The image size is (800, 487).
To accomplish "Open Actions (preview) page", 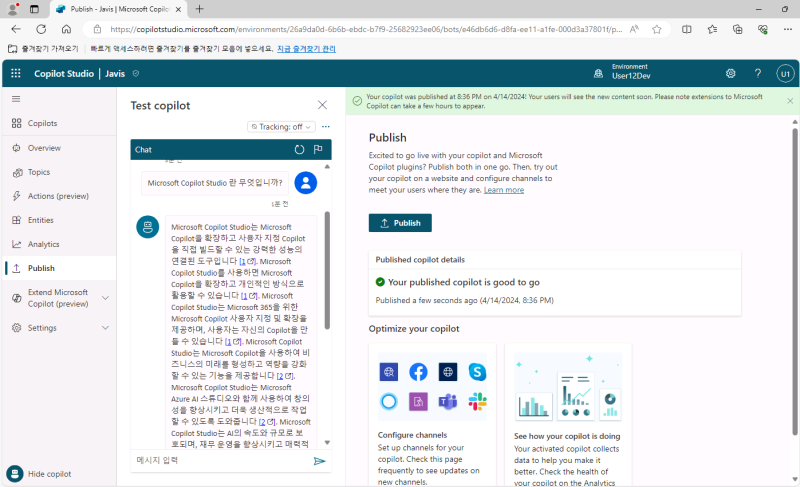I will 59,196.
